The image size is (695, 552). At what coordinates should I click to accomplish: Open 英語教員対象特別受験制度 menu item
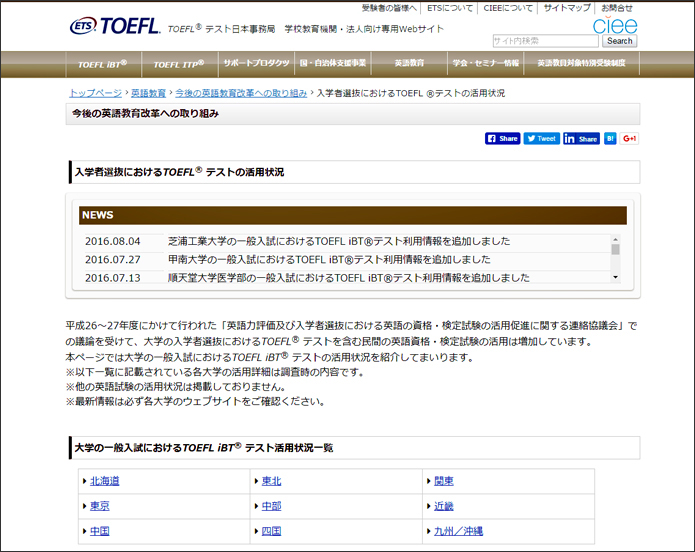(x=582, y=63)
